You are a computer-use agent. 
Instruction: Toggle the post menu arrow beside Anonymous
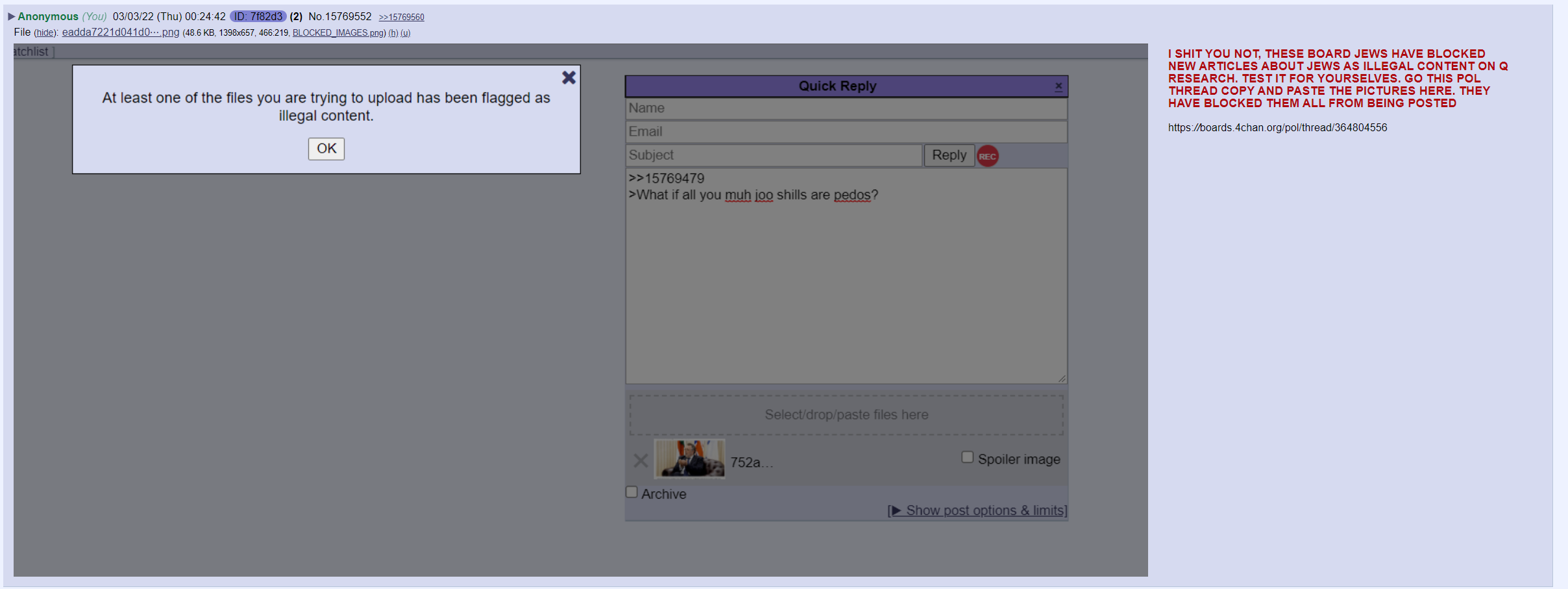[11, 16]
